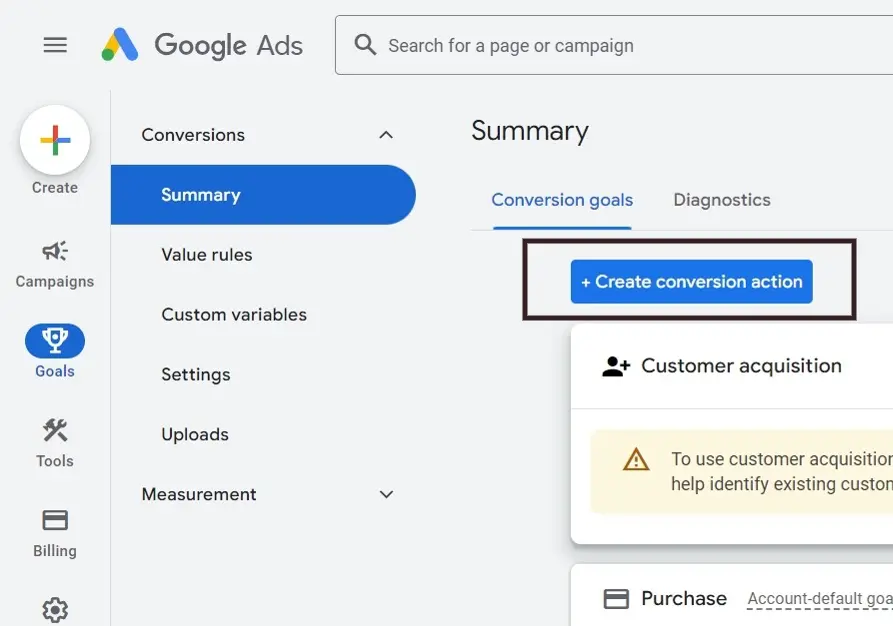Open the Tools wrench icon
The height and width of the screenshot is (626, 893).
click(55, 431)
